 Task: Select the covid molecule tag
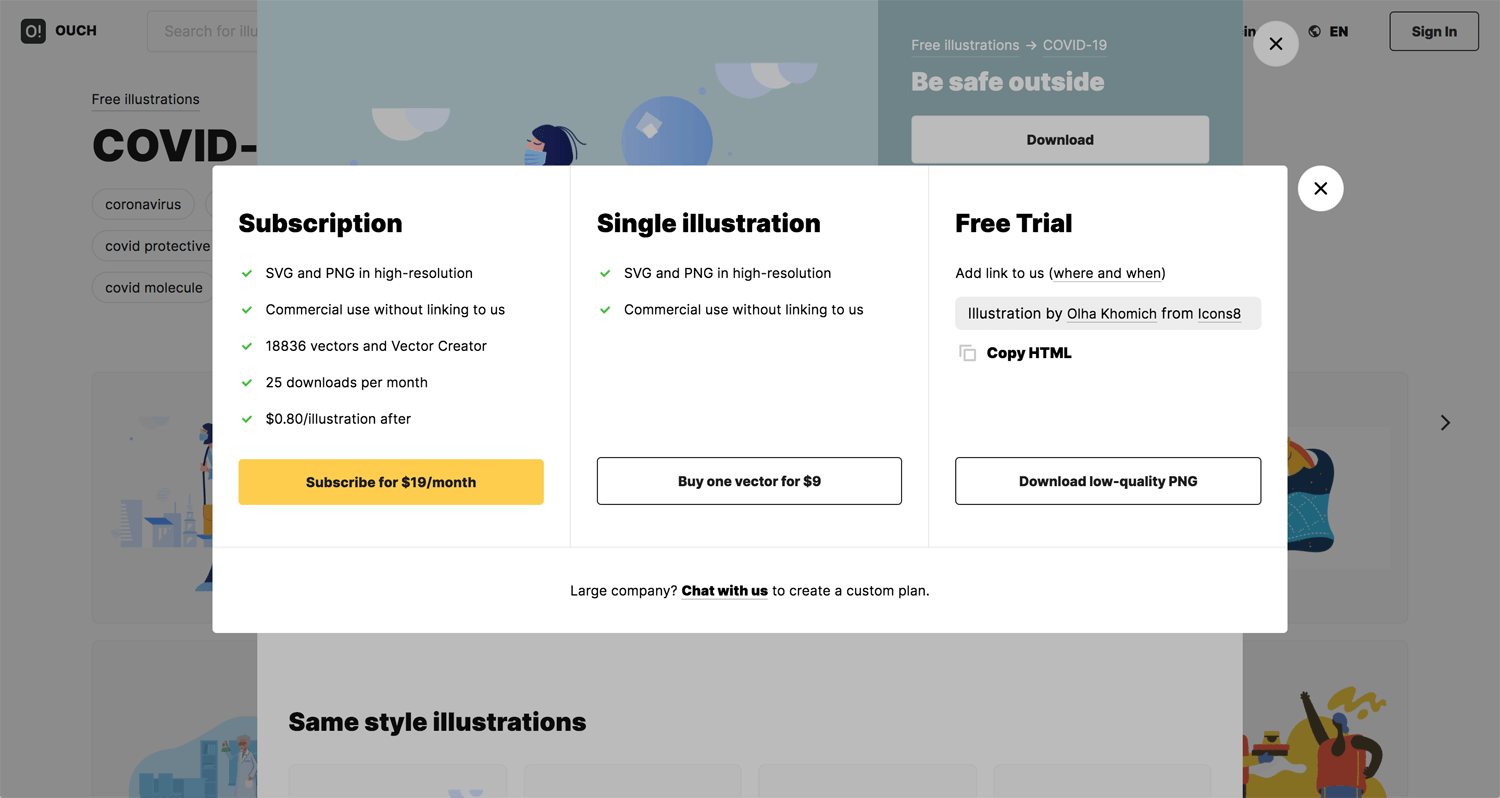[x=154, y=288]
